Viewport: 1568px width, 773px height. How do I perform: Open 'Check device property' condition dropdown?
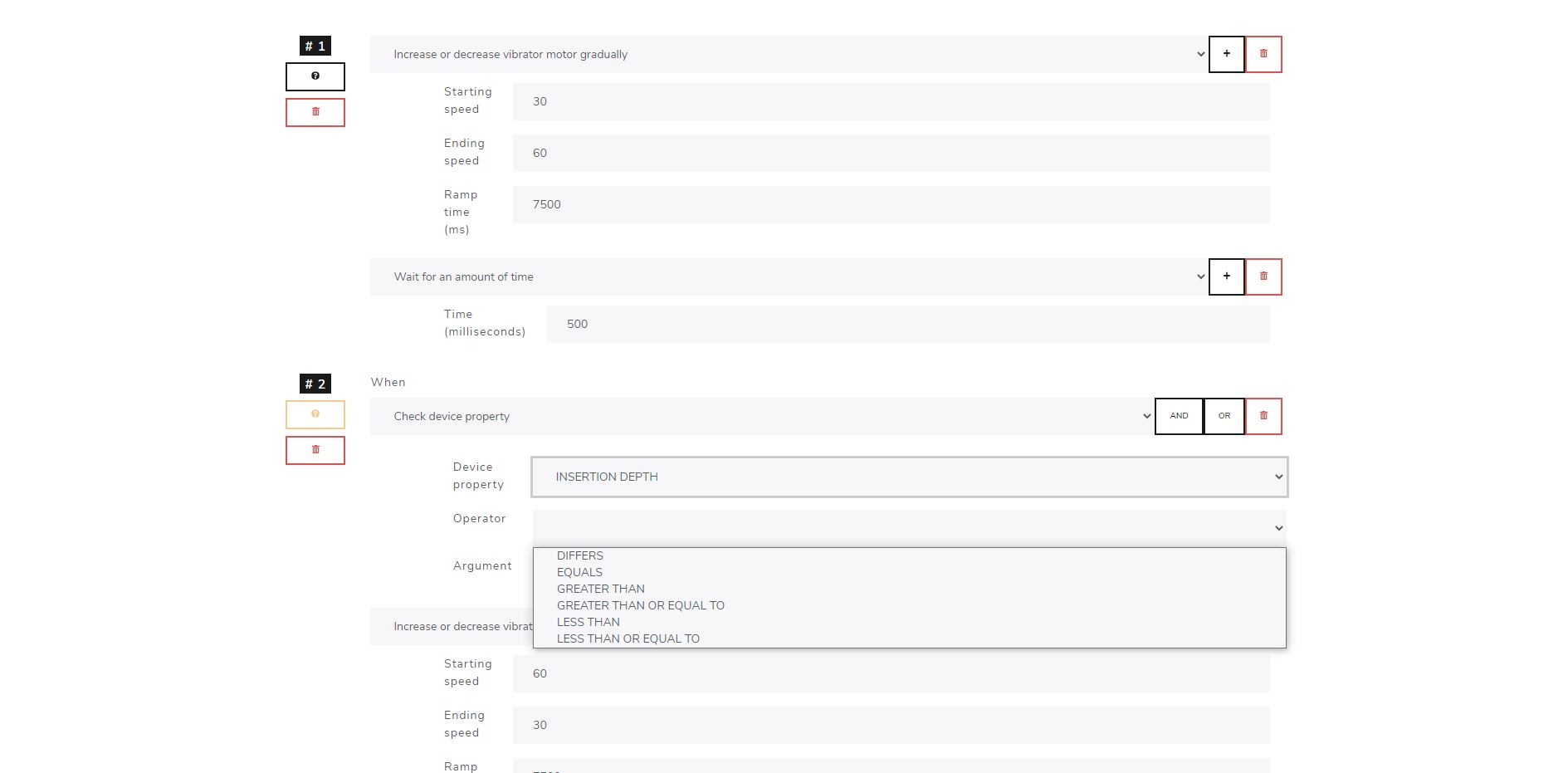(x=762, y=416)
